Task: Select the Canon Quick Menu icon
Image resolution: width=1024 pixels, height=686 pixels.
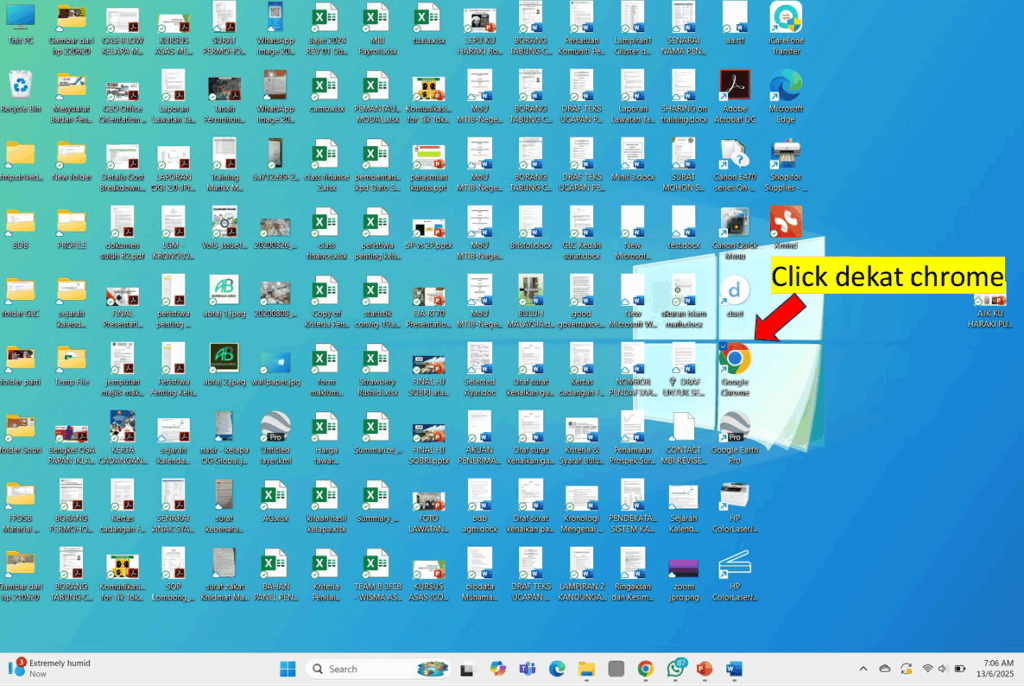Action: tap(735, 222)
